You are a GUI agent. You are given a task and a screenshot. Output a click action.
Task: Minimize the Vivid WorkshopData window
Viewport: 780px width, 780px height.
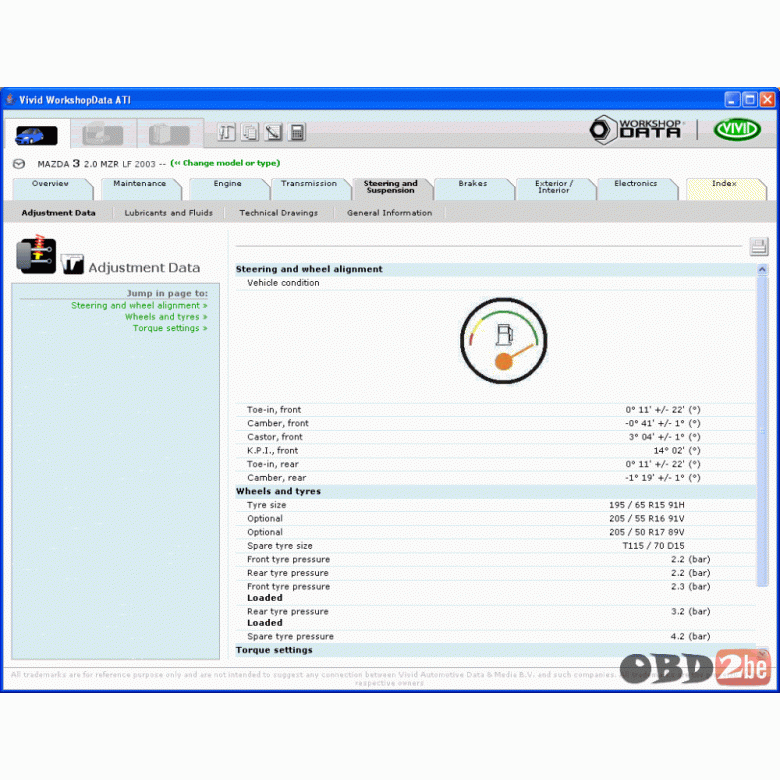pos(732,99)
